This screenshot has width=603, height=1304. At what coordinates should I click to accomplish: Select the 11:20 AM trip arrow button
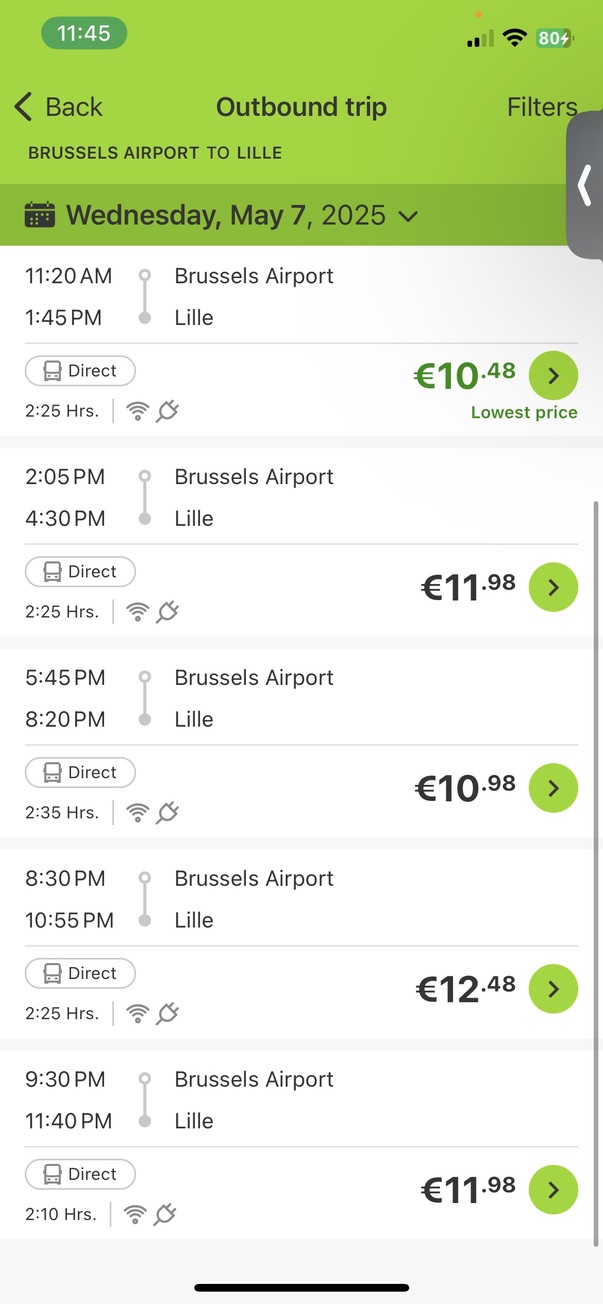point(553,376)
